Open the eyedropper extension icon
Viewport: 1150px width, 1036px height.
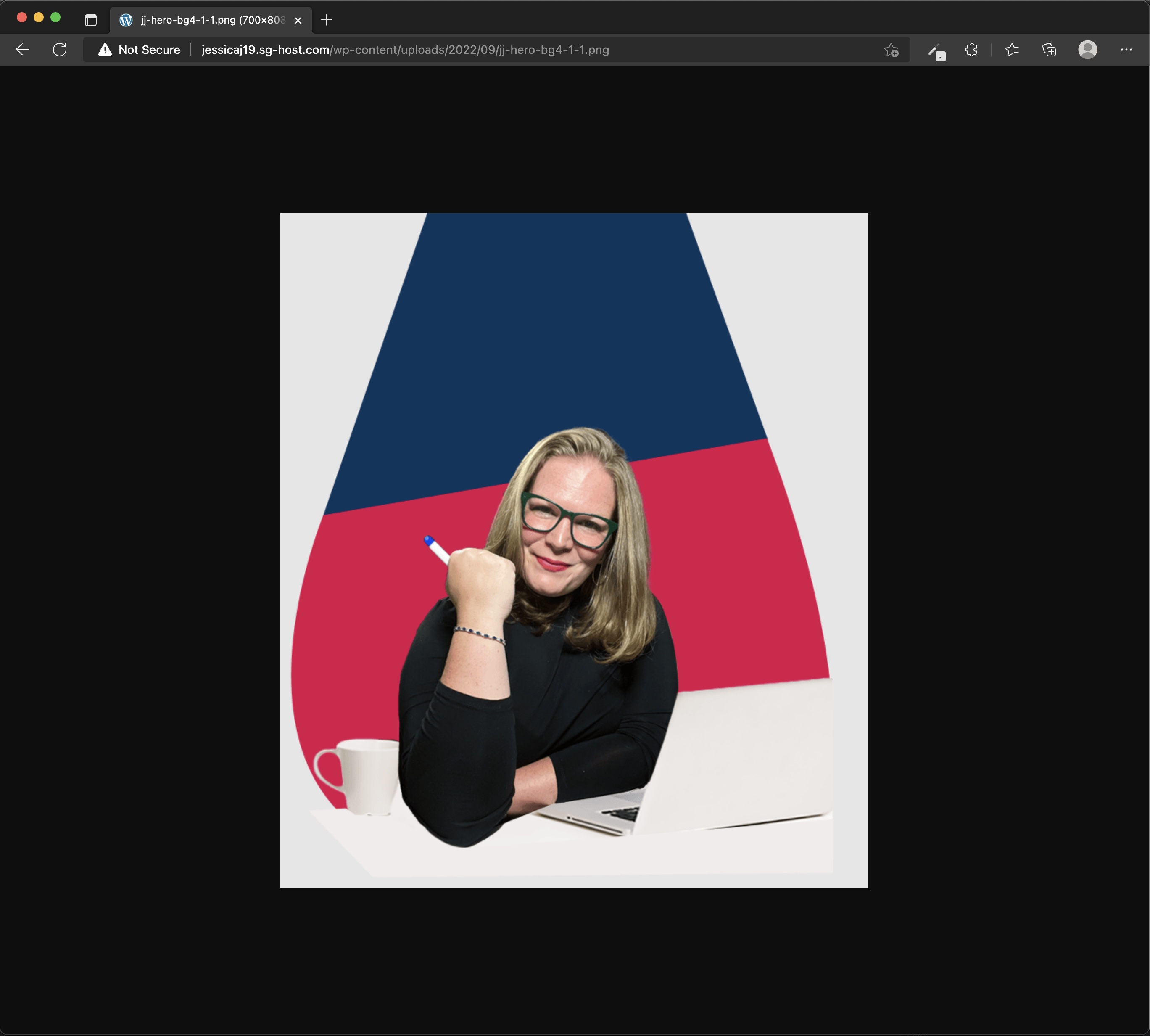(936, 51)
